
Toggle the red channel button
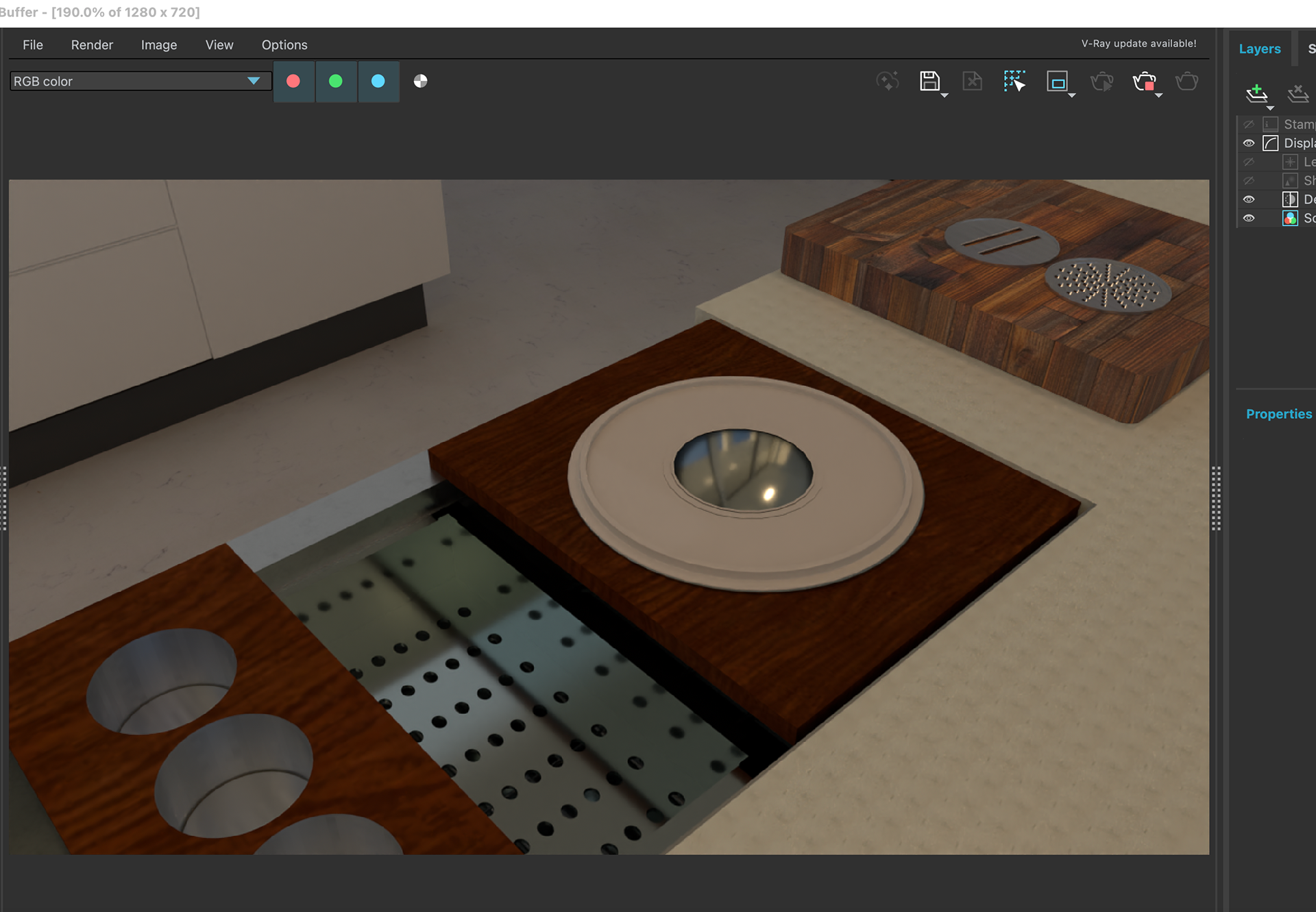click(293, 81)
